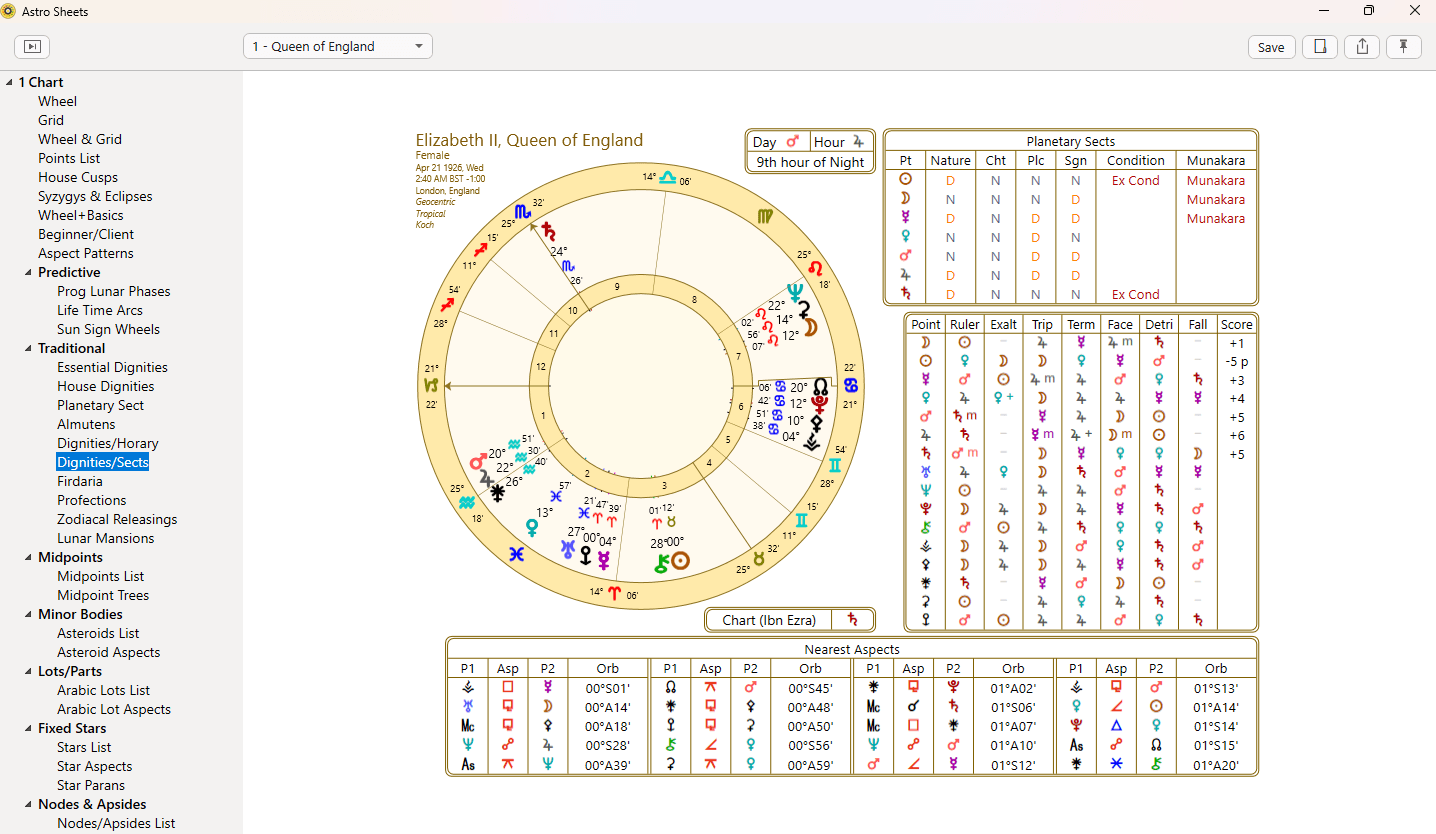Click the Moon glyph in the wheel
This screenshot has width=1436, height=834.
[x=811, y=327]
